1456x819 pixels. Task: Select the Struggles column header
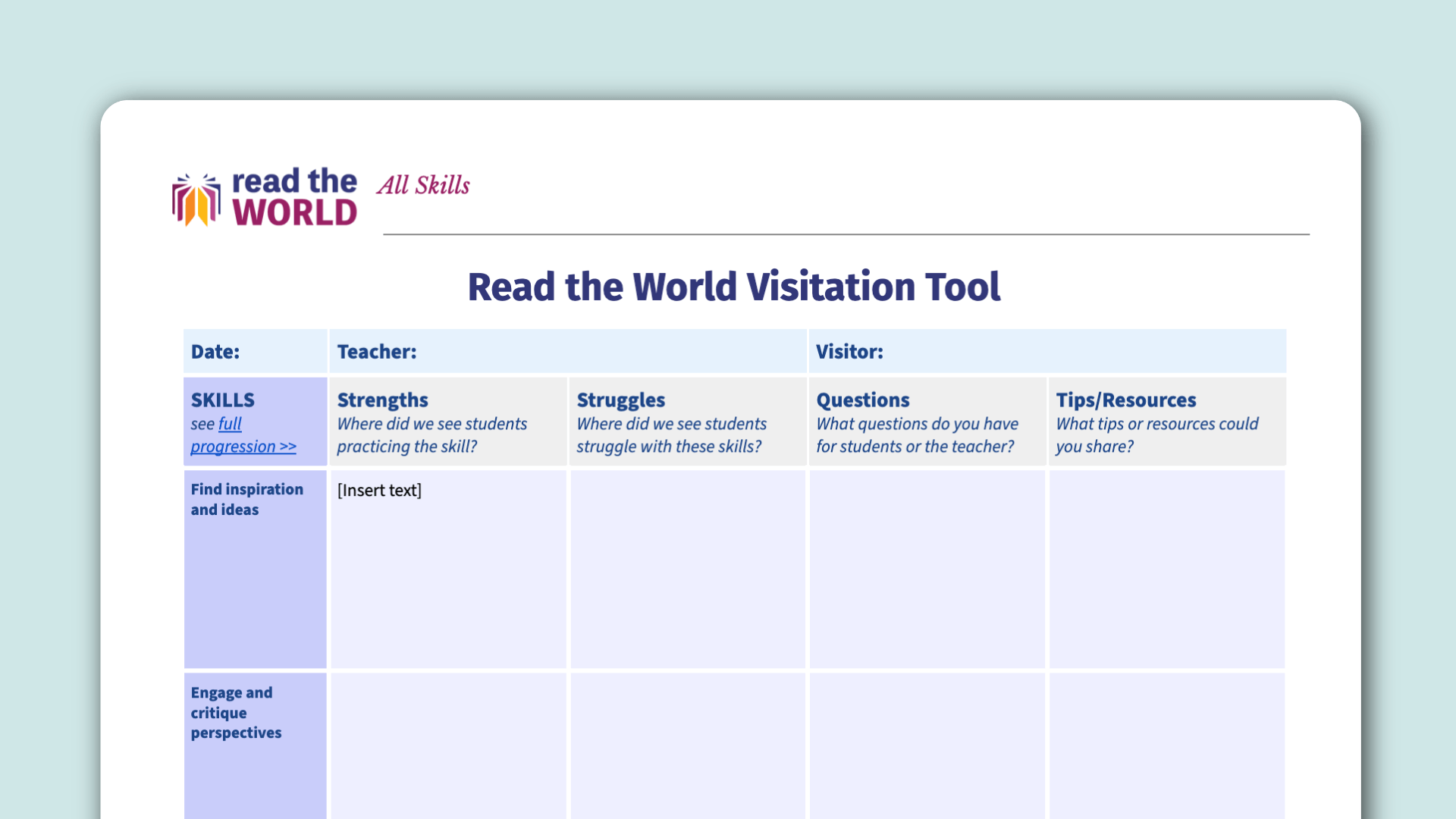pyautogui.click(x=620, y=400)
